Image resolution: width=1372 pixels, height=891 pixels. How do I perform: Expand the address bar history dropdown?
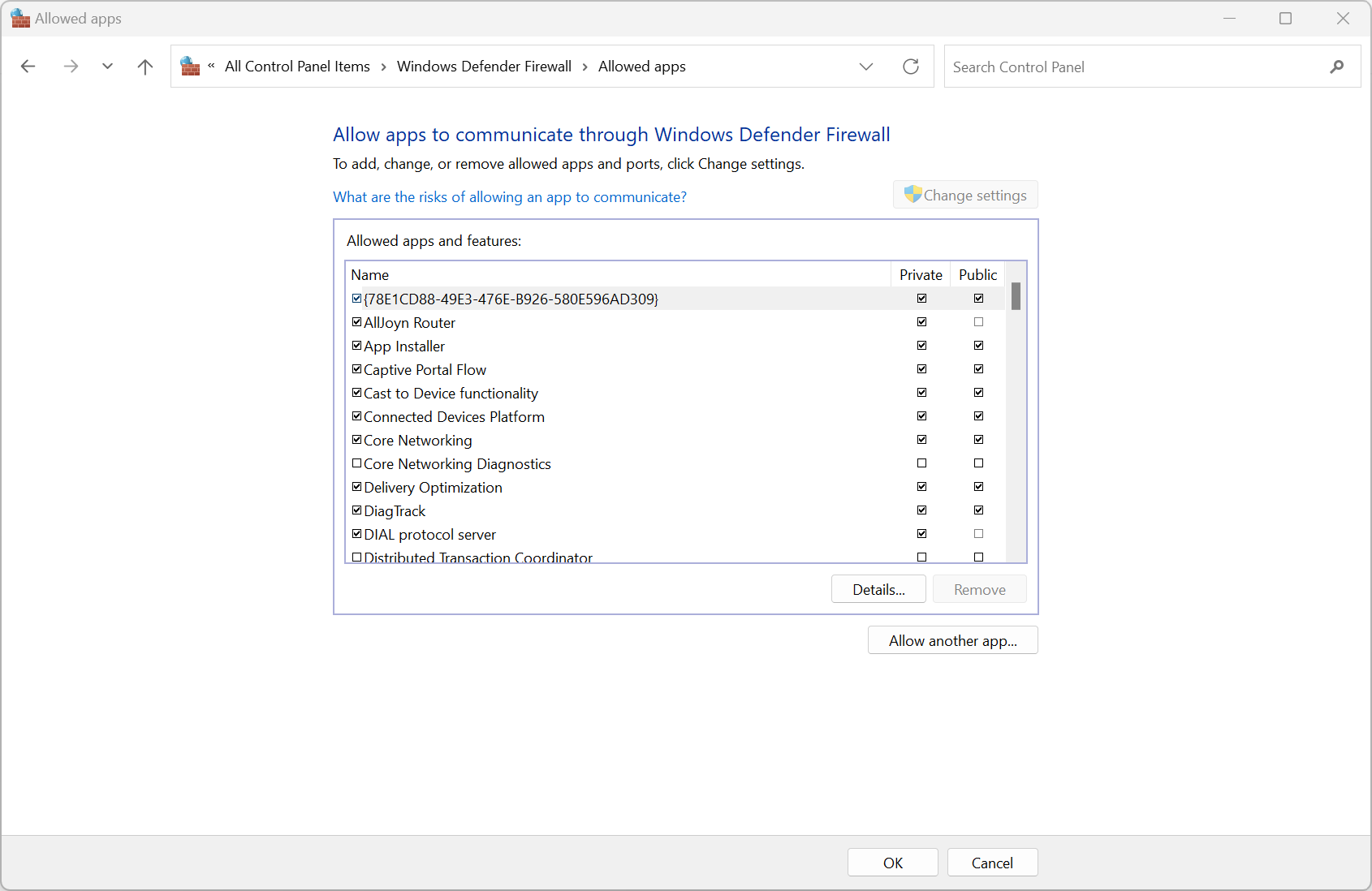(x=866, y=67)
